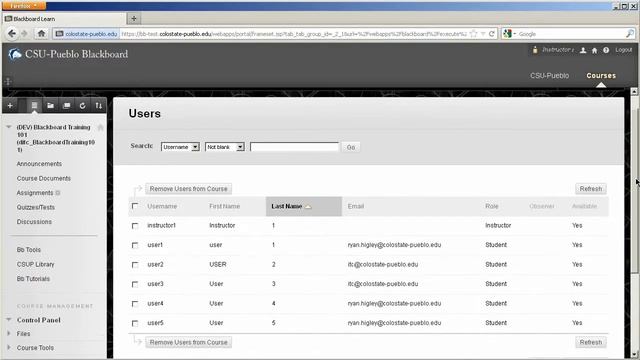Open a new browser tab
The height and width of the screenshot is (360, 640).
(134, 18)
